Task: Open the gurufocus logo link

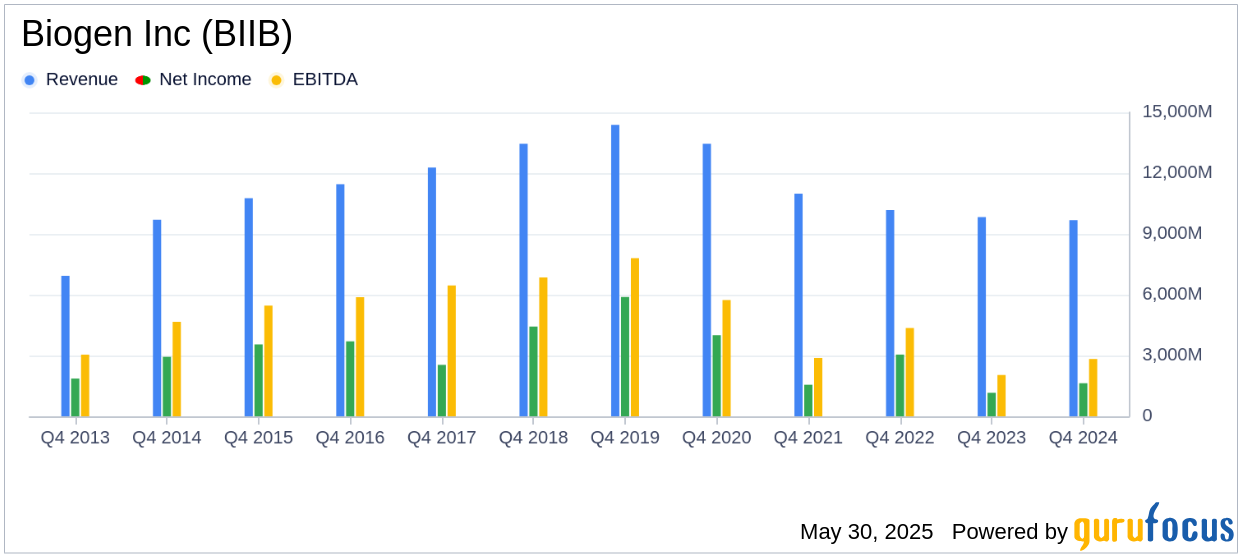Action: (x=1153, y=527)
